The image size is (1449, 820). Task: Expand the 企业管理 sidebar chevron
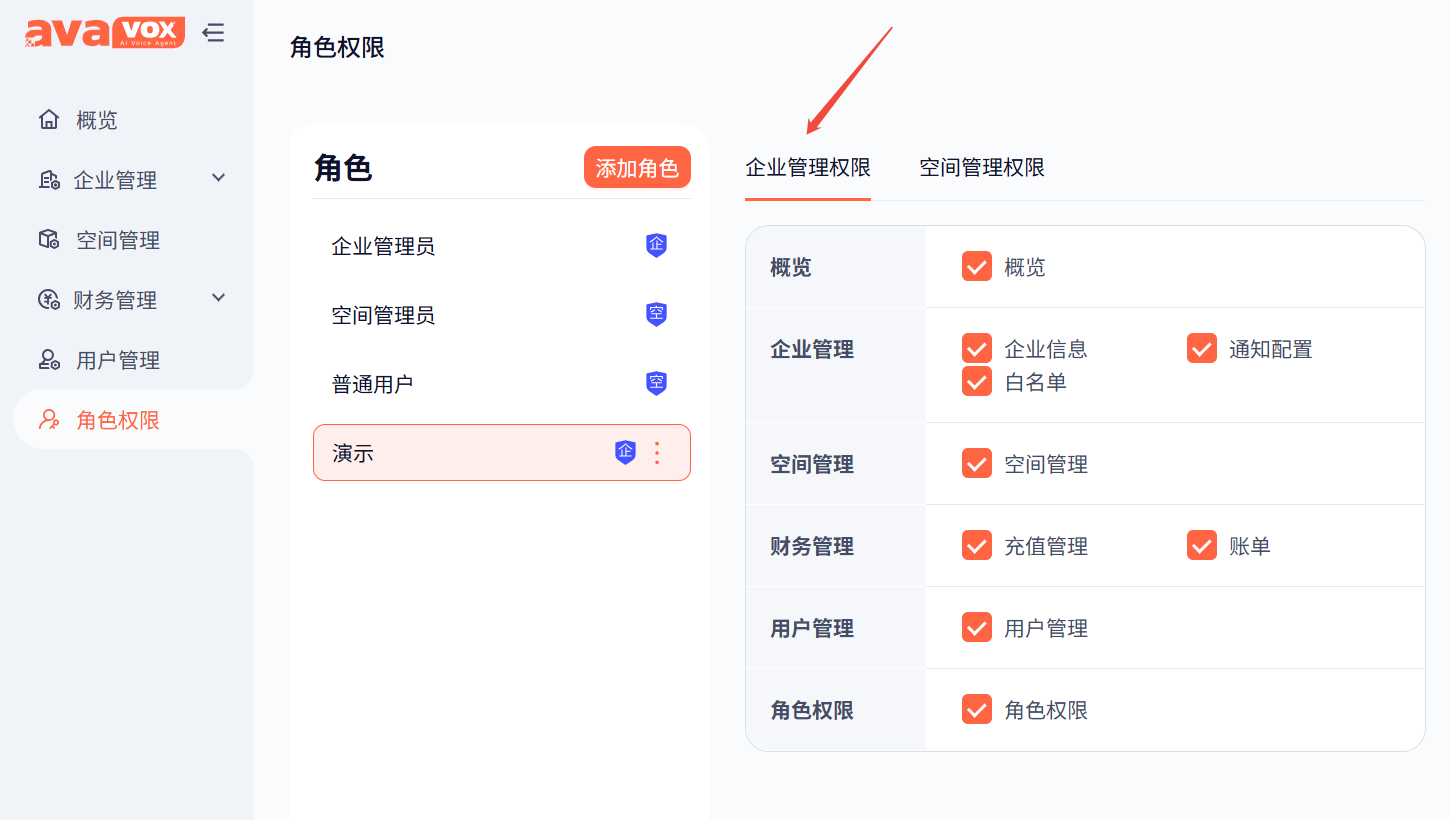(219, 178)
